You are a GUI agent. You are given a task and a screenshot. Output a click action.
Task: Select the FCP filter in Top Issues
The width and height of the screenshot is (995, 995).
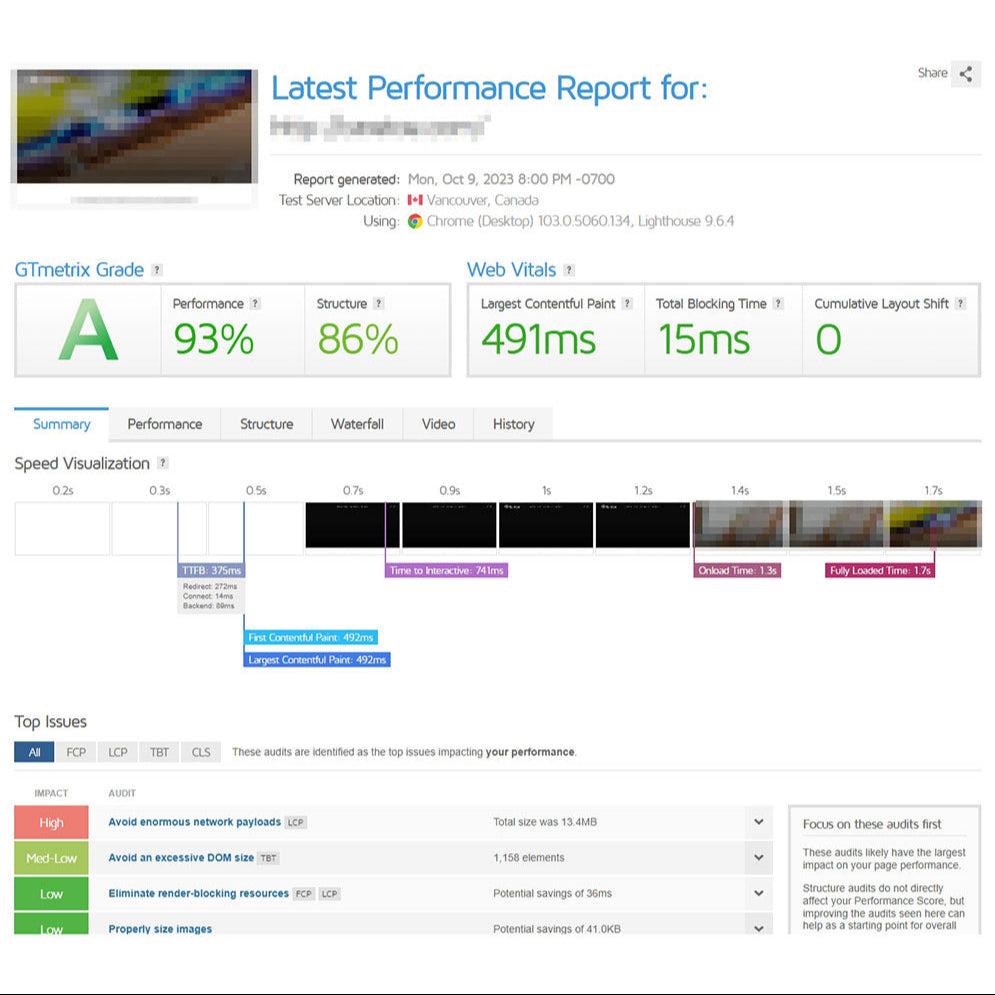click(x=76, y=752)
